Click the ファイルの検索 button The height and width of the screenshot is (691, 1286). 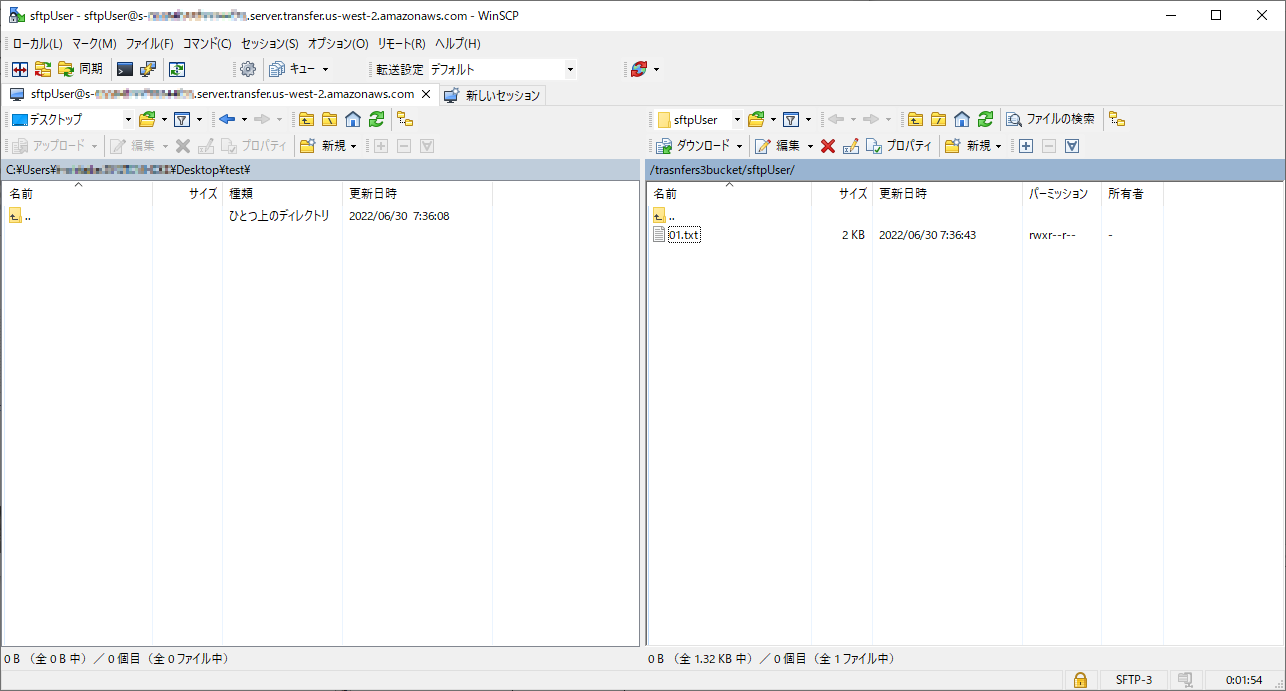(x=1050, y=119)
